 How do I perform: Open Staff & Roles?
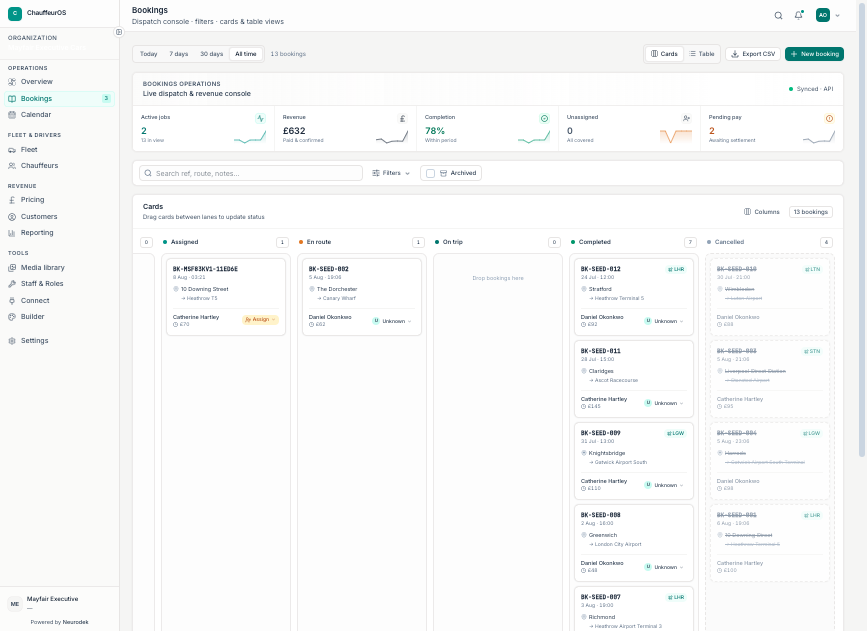coord(60,284)
